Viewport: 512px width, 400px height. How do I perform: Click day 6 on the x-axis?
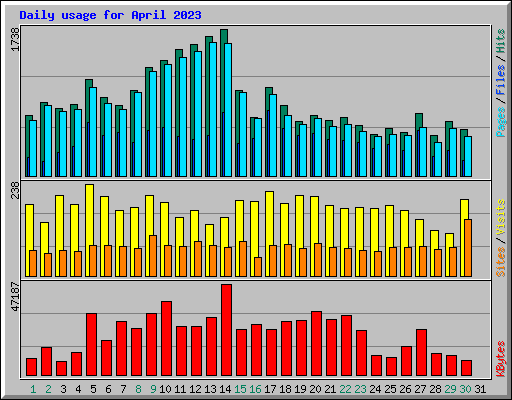(108, 389)
